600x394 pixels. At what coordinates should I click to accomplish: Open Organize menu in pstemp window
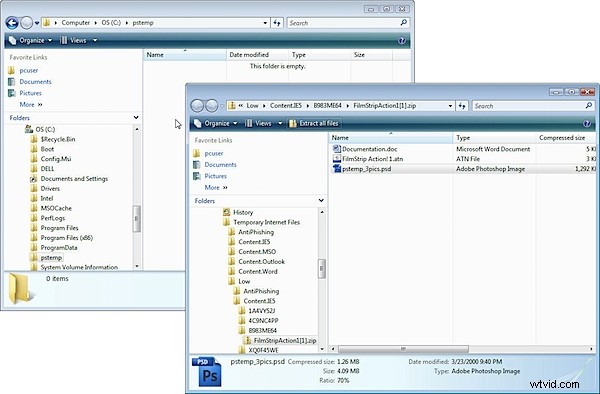[x=31, y=41]
